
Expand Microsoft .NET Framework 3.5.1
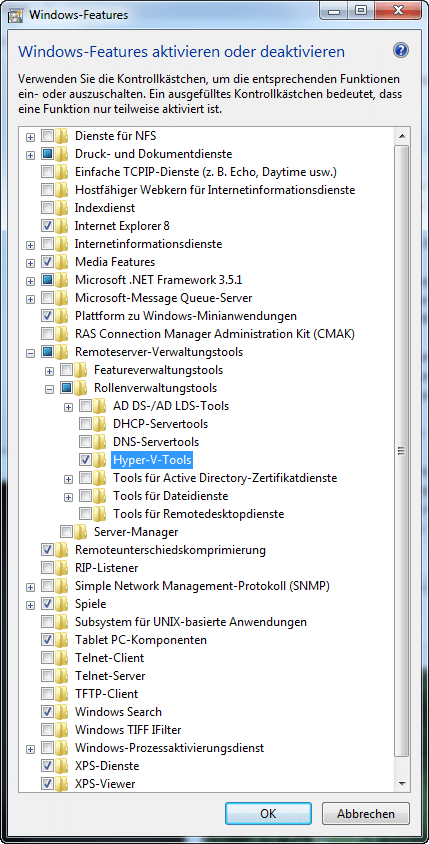click(x=31, y=281)
